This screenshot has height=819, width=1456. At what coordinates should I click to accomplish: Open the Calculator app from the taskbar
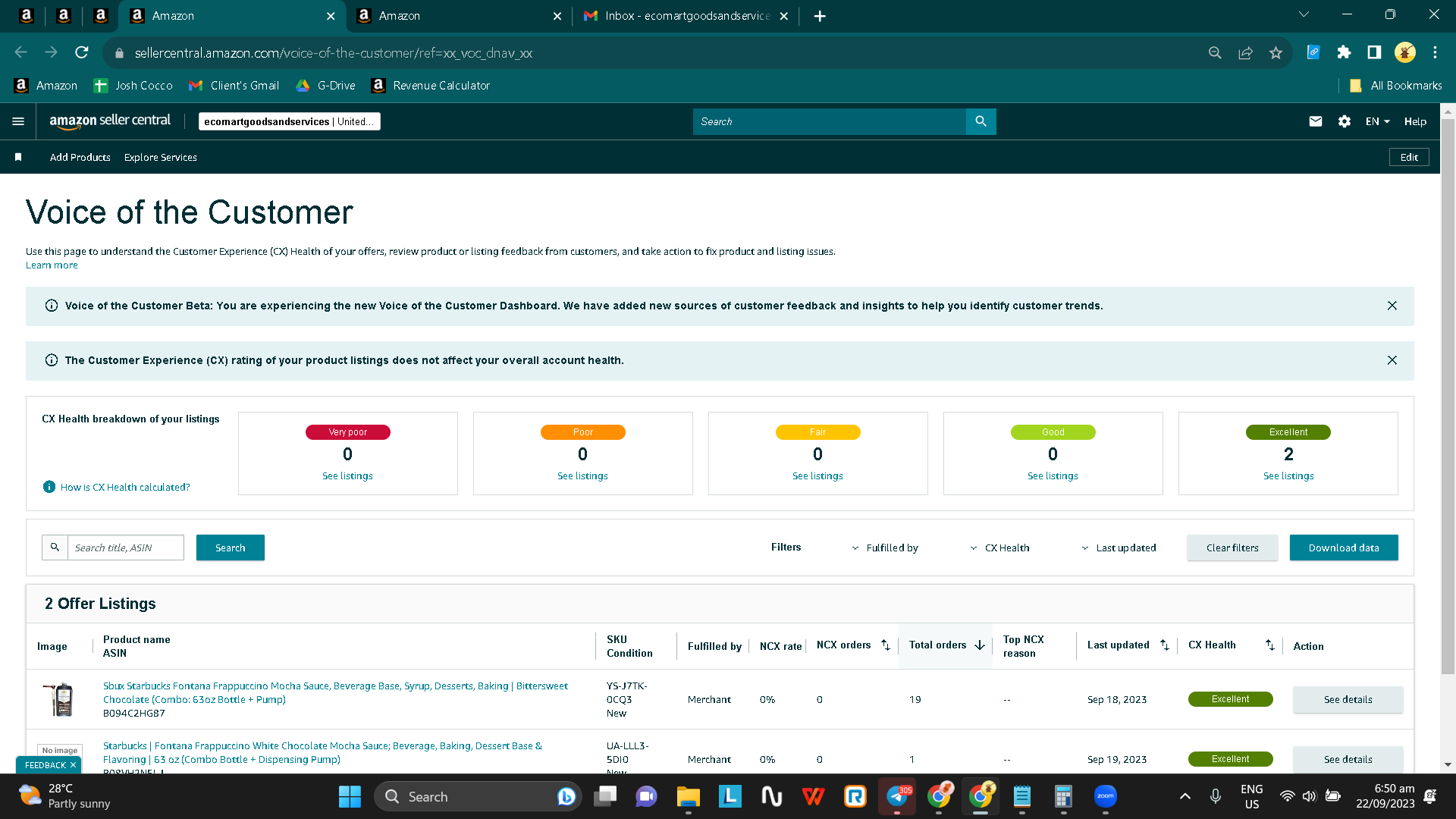(1063, 796)
